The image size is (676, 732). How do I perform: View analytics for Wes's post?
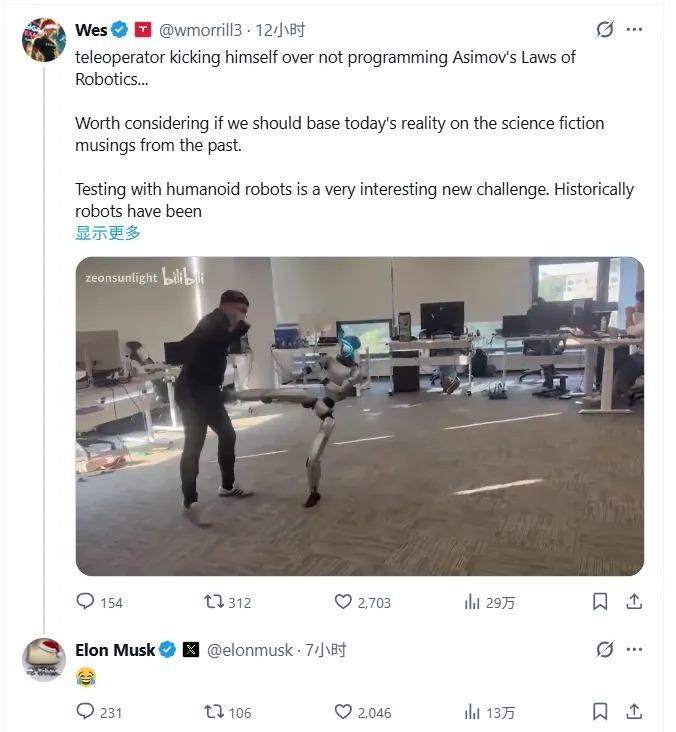(473, 602)
